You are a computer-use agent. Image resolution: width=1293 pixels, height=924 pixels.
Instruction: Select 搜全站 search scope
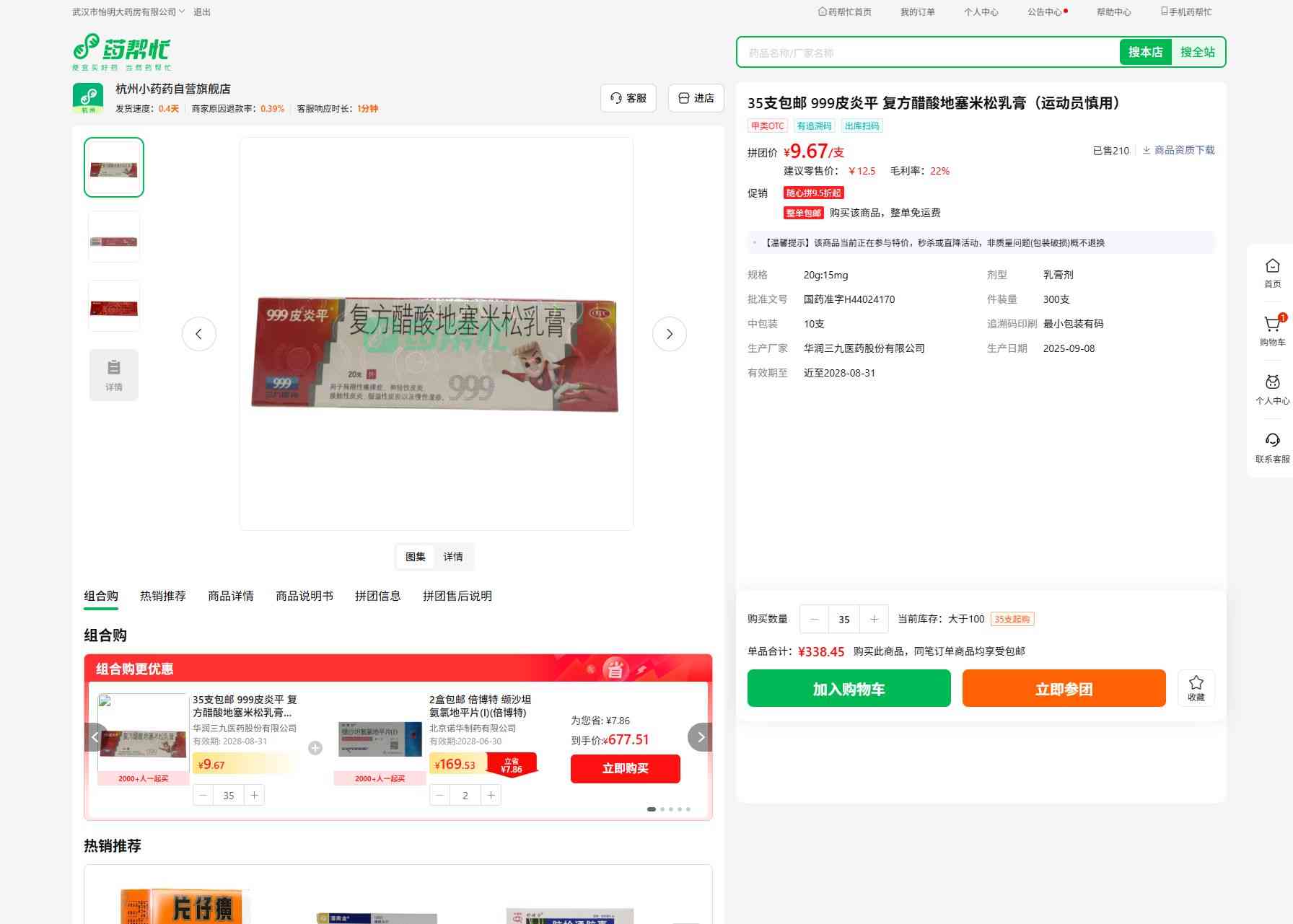[1197, 52]
